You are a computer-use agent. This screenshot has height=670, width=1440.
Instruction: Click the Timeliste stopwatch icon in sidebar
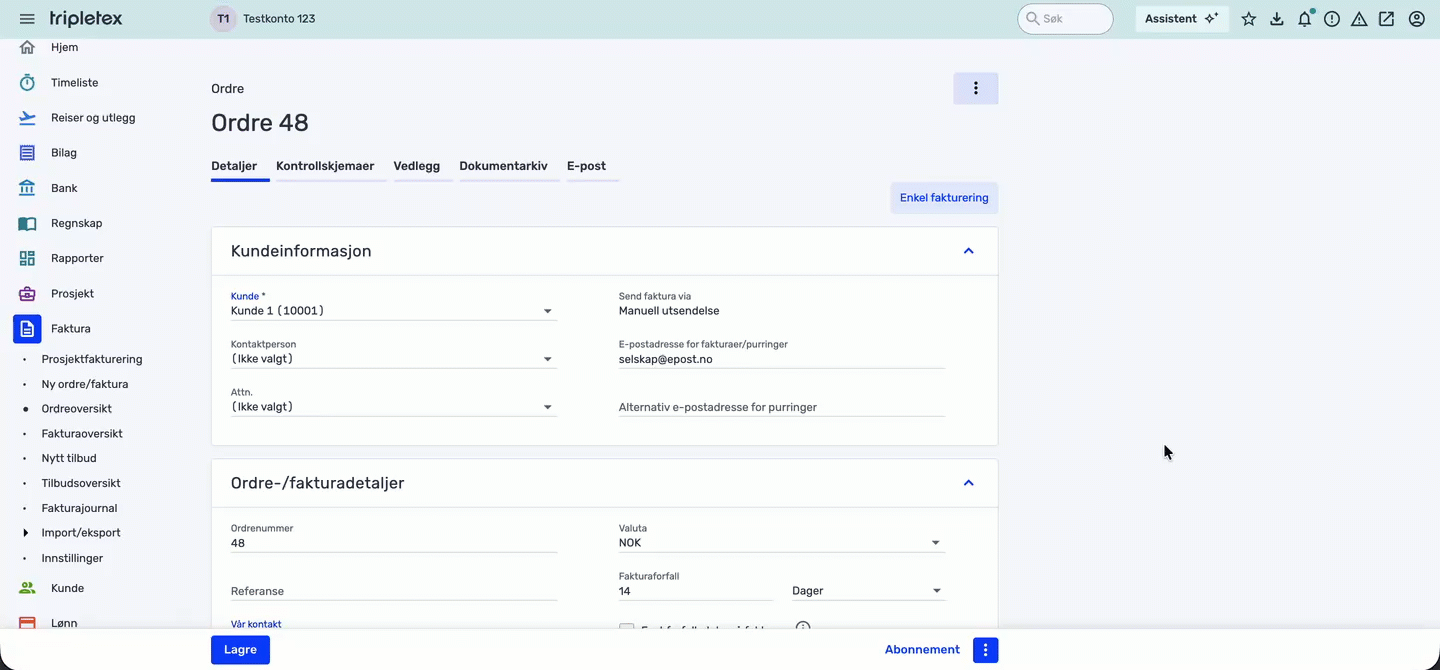(27, 83)
